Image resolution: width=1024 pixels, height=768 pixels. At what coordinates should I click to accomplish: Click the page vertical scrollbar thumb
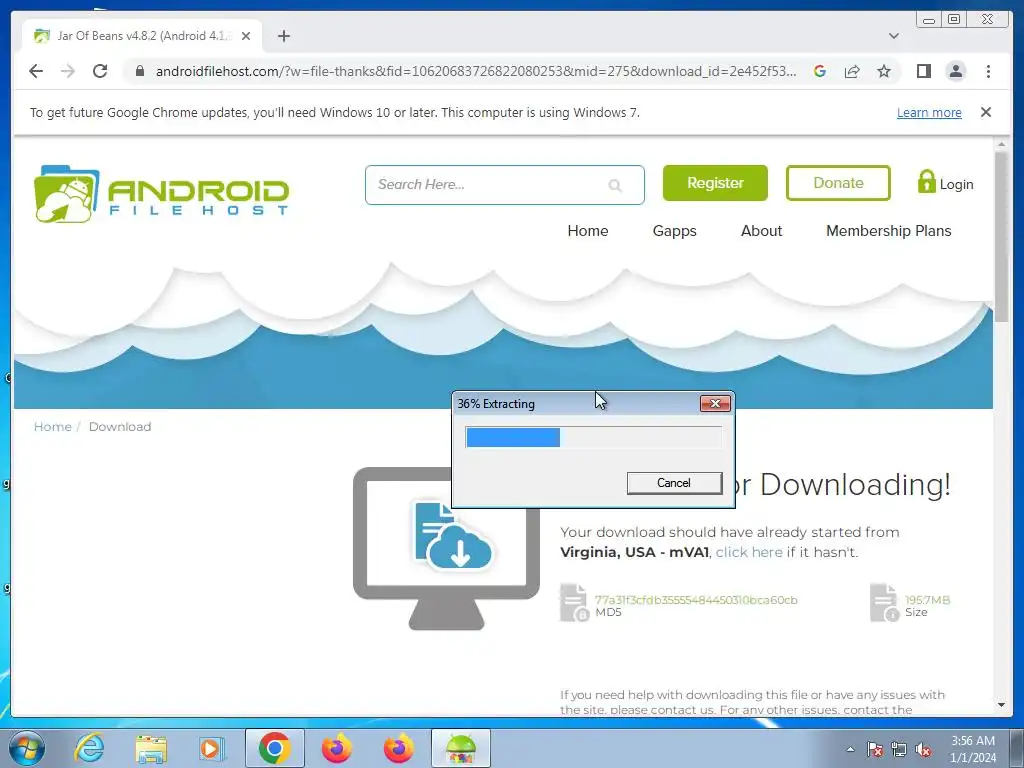[1001, 235]
